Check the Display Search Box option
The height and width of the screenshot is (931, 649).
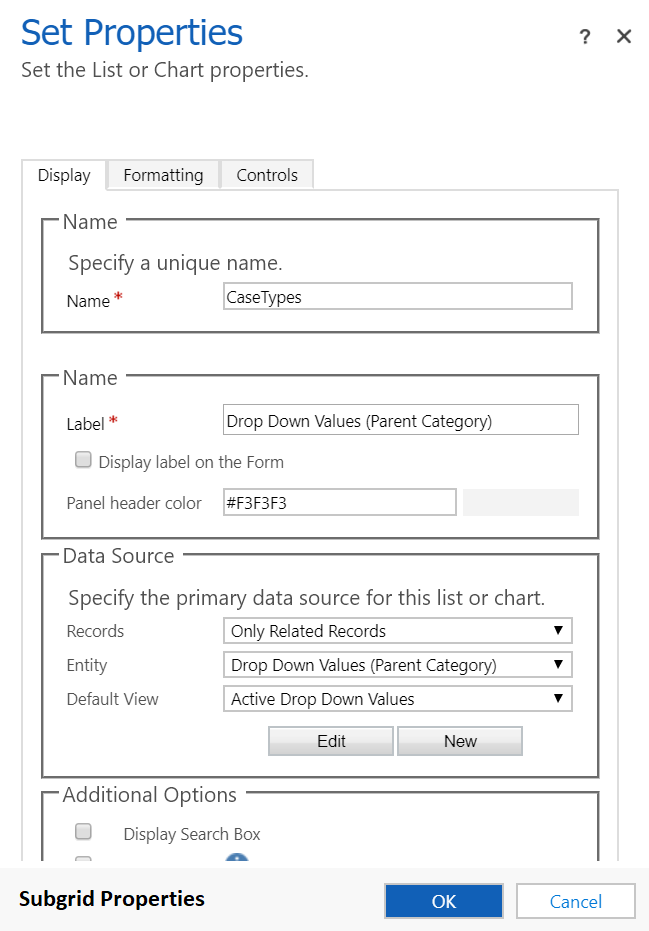(84, 832)
